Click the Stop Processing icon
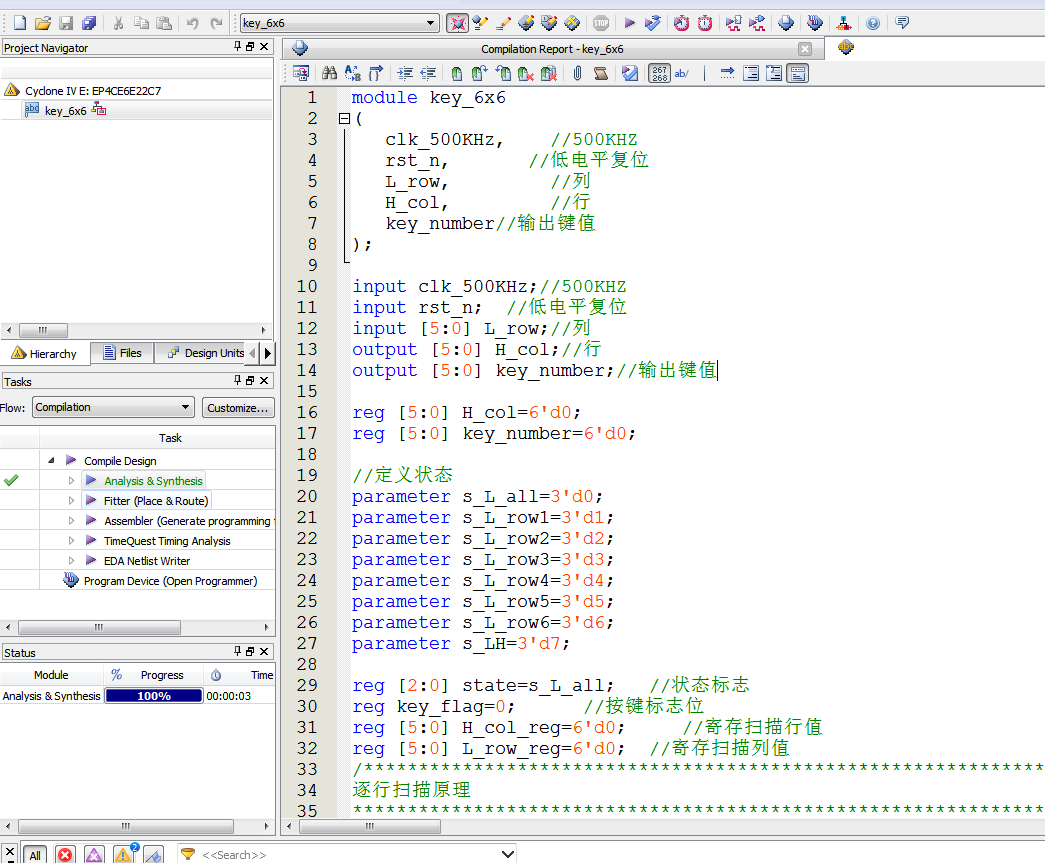Viewport: 1045px width, 863px height. (x=600, y=23)
